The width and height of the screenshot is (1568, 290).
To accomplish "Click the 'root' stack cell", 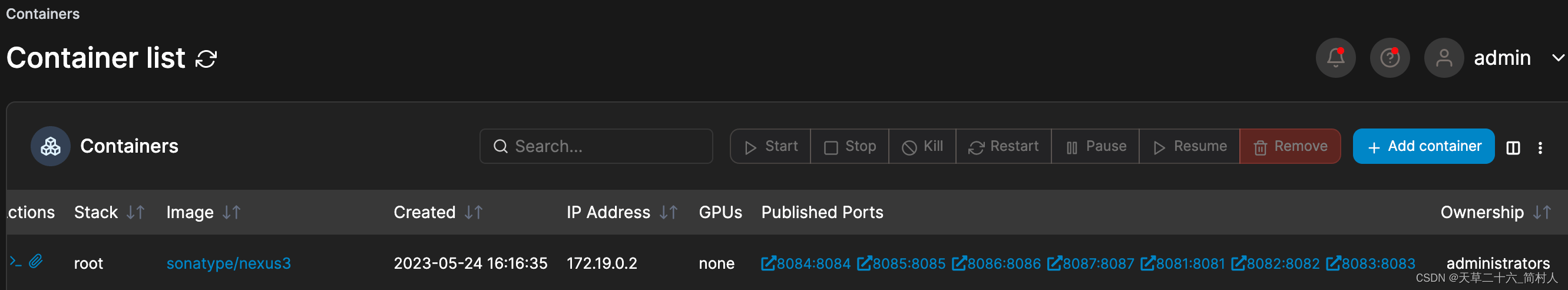I will click(88, 263).
